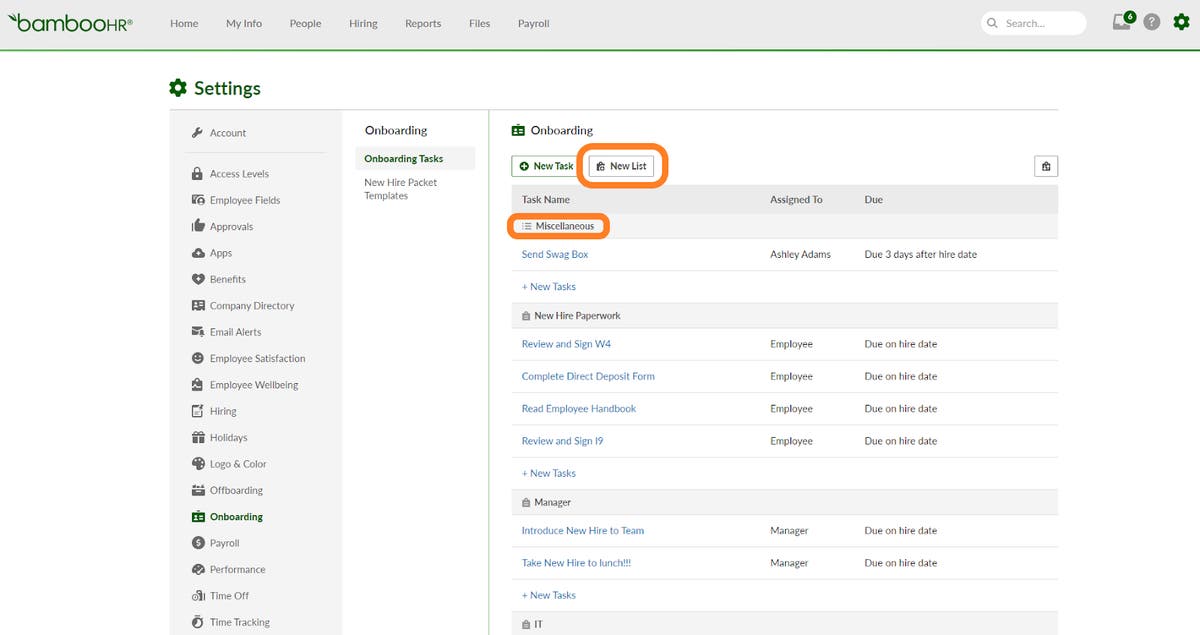Click the Employee Wellbeing sidebar entry

[253, 384]
